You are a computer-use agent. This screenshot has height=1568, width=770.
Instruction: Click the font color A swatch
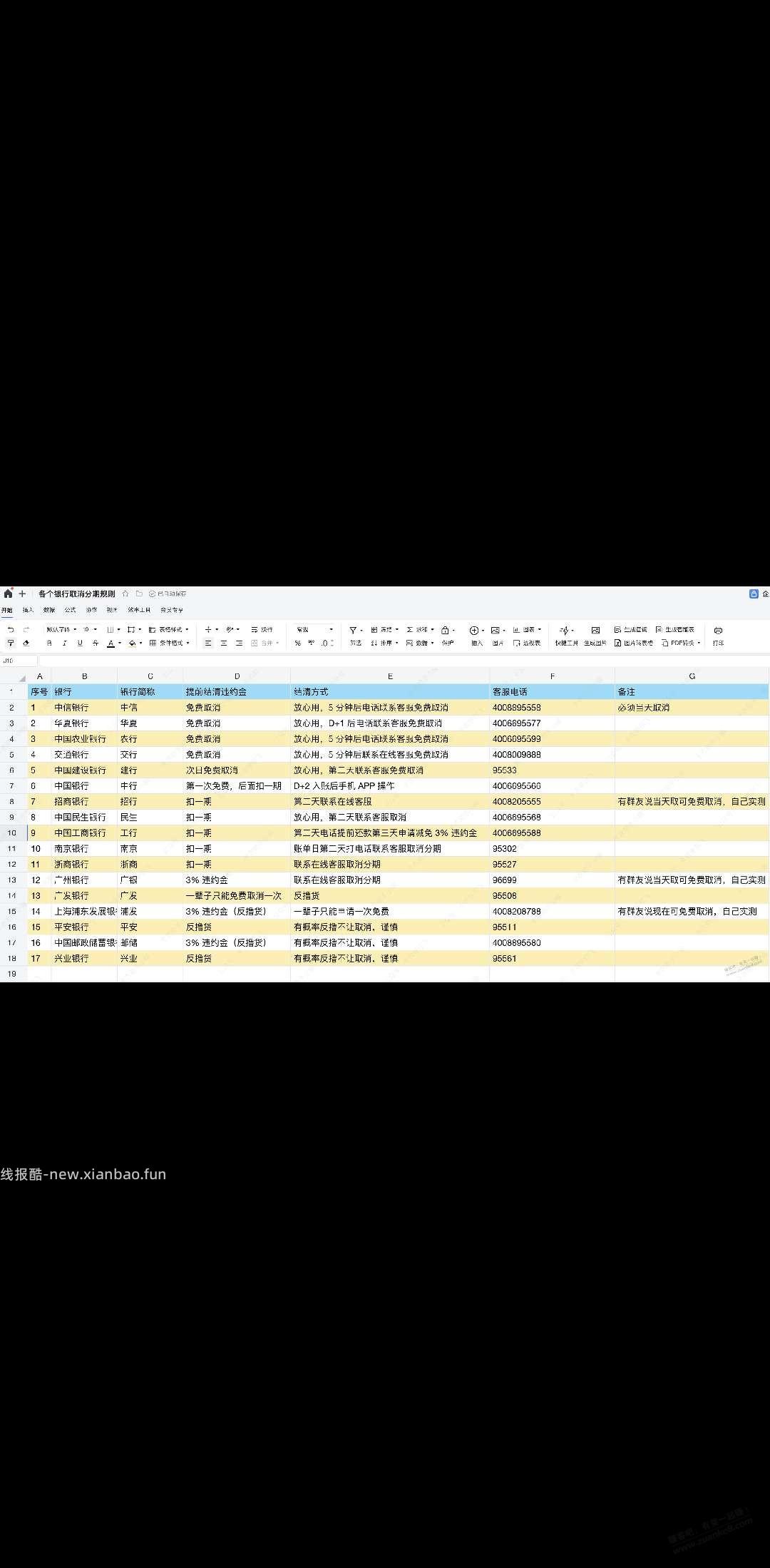pyautogui.click(x=111, y=643)
